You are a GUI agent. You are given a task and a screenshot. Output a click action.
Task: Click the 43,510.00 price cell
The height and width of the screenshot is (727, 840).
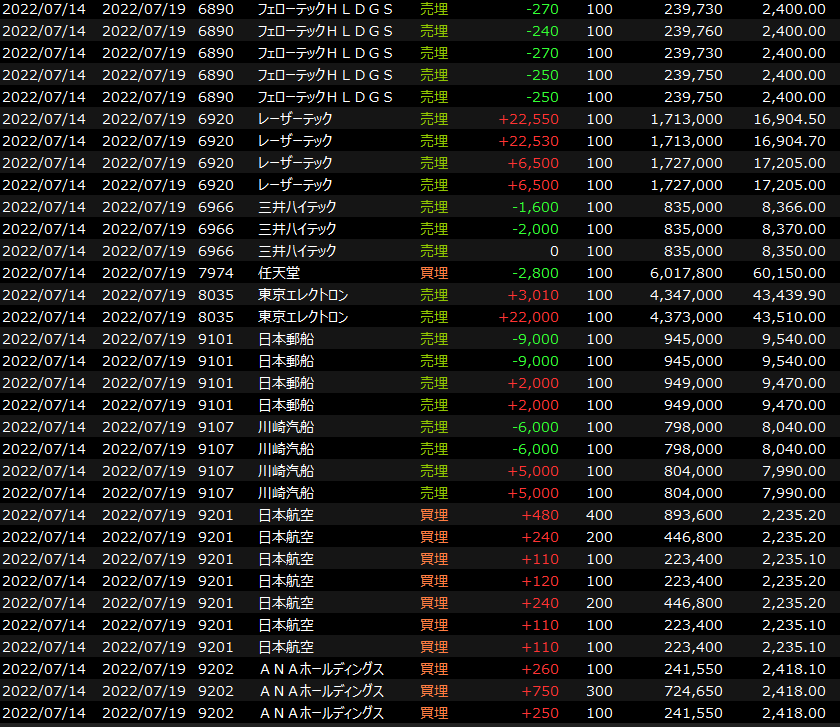tap(792, 317)
